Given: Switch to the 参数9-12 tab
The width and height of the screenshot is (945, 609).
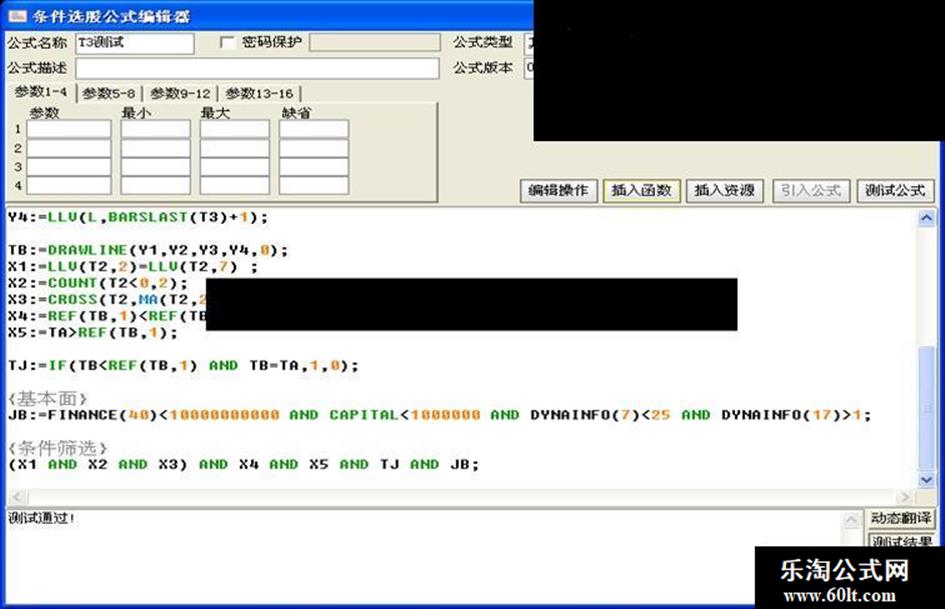Looking at the screenshot, I should (x=180, y=93).
